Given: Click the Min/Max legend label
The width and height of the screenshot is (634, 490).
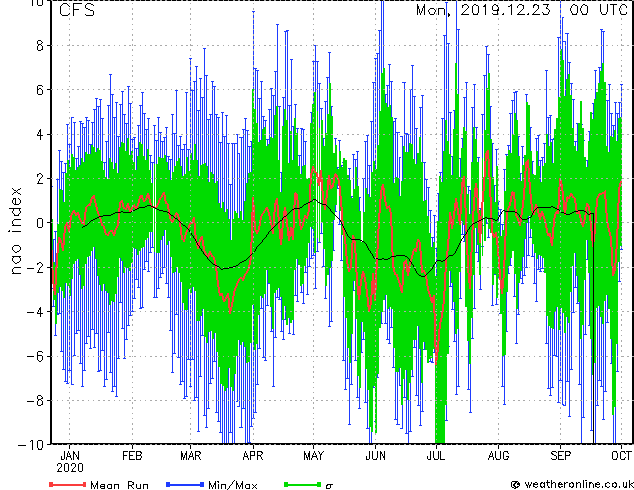Looking at the screenshot, I should pos(232,485).
